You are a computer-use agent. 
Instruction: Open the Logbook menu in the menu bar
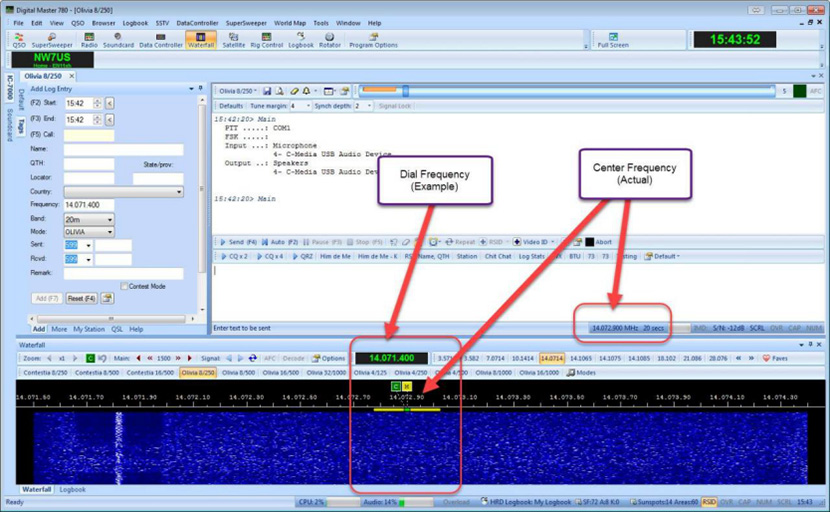tap(134, 22)
